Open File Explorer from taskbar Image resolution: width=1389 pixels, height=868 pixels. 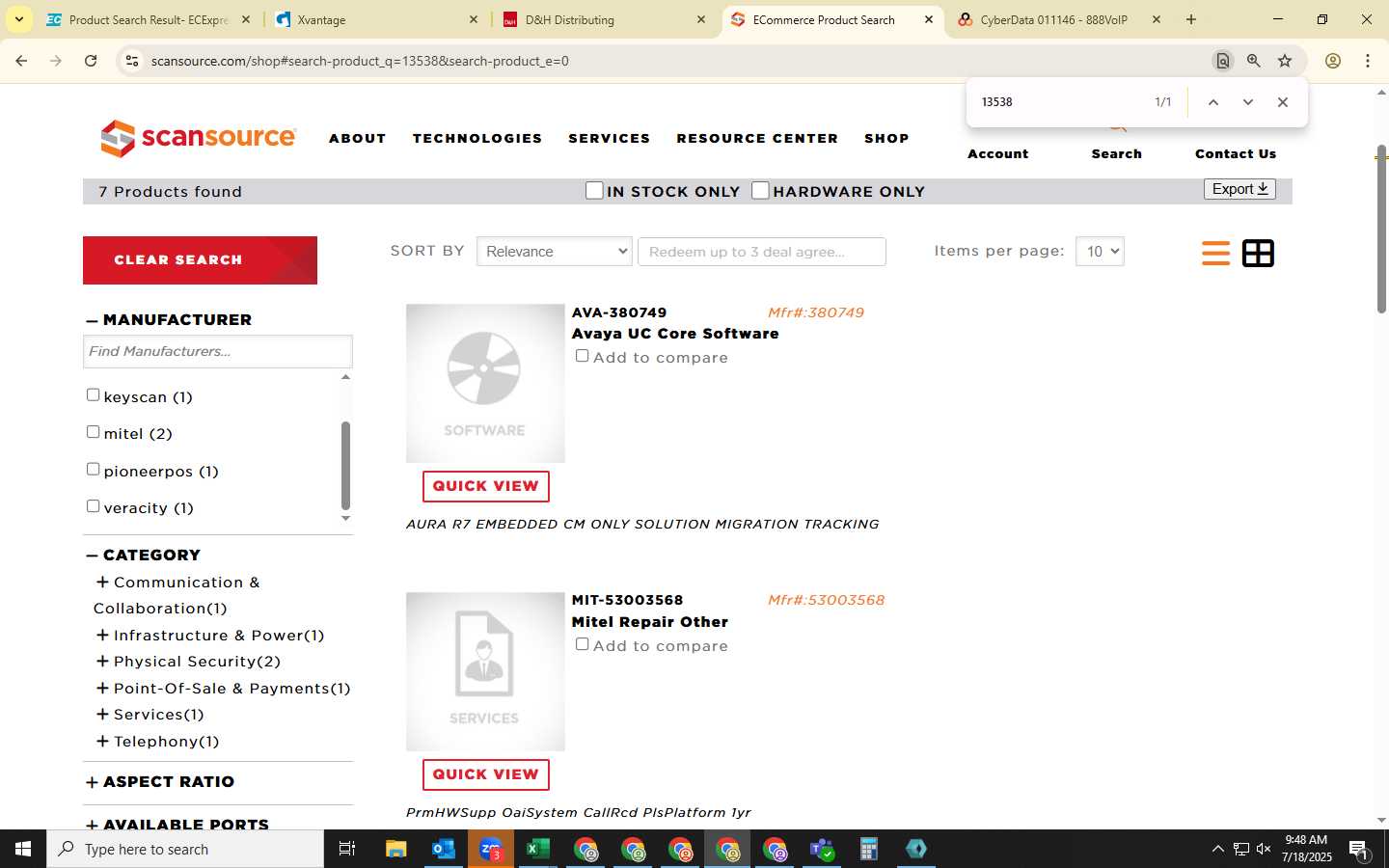click(396, 849)
